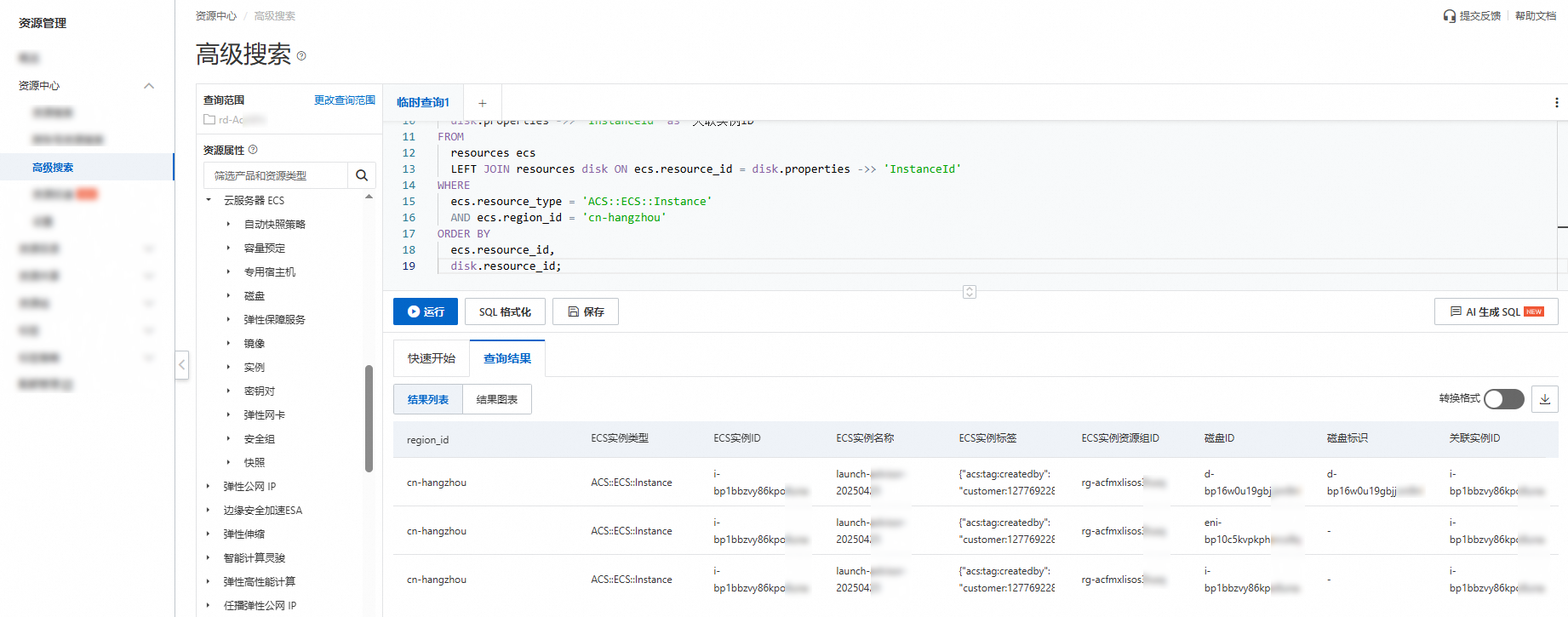Click the ECS实例类型 column header
Image resolution: width=1568 pixels, height=617 pixels.
tap(620, 438)
